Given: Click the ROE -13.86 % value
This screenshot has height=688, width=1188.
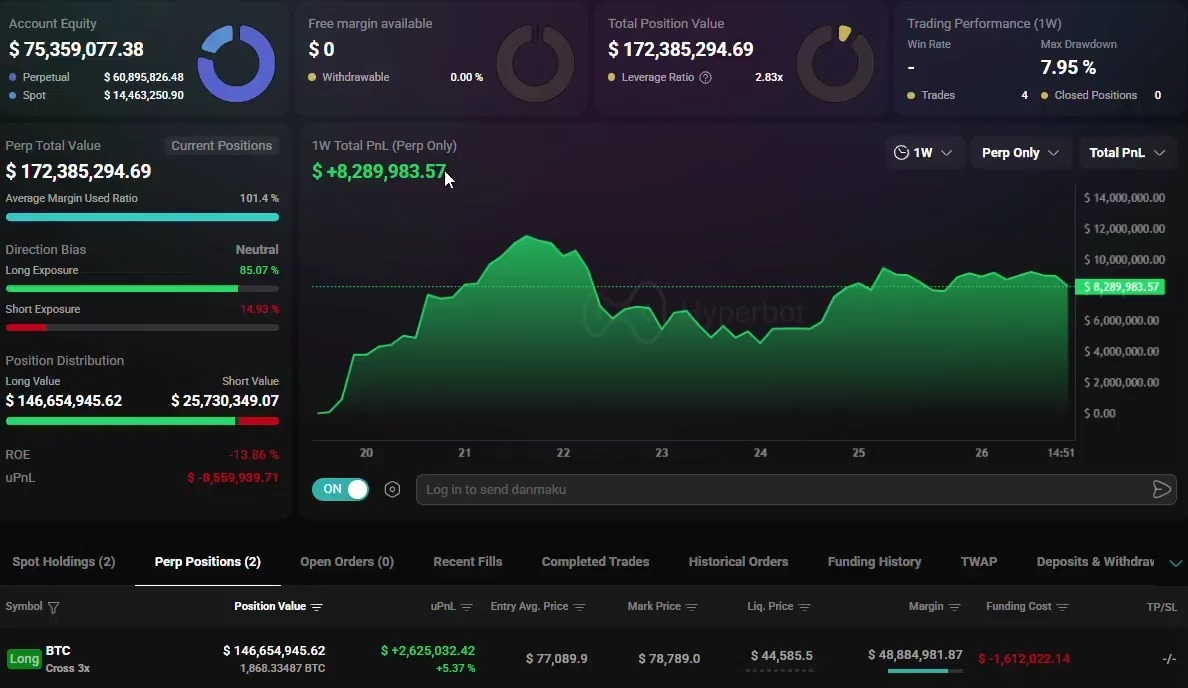Looking at the screenshot, I should [255, 455].
